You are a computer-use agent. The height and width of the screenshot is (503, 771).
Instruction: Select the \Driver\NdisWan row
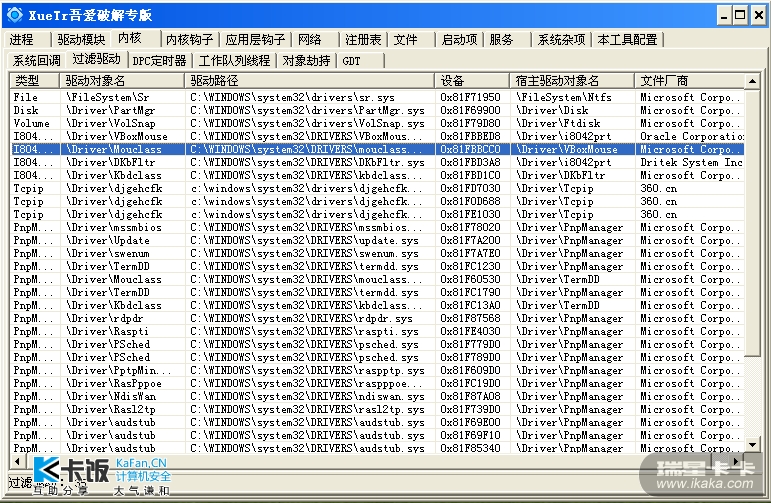[377, 396]
